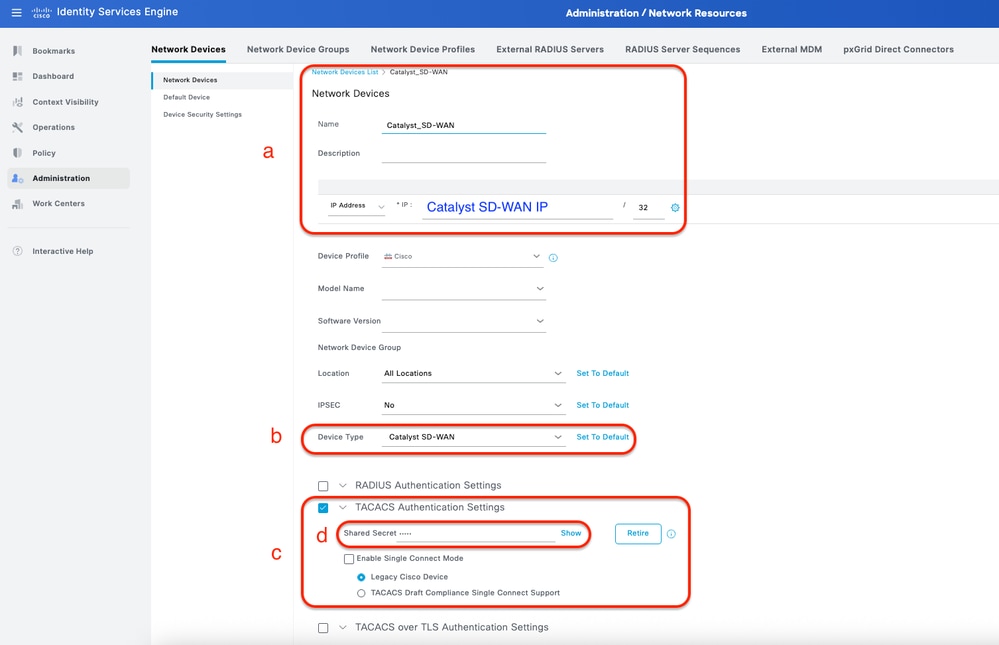Select Device Security Settings in submenu
999x645 pixels.
click(202, 115)
